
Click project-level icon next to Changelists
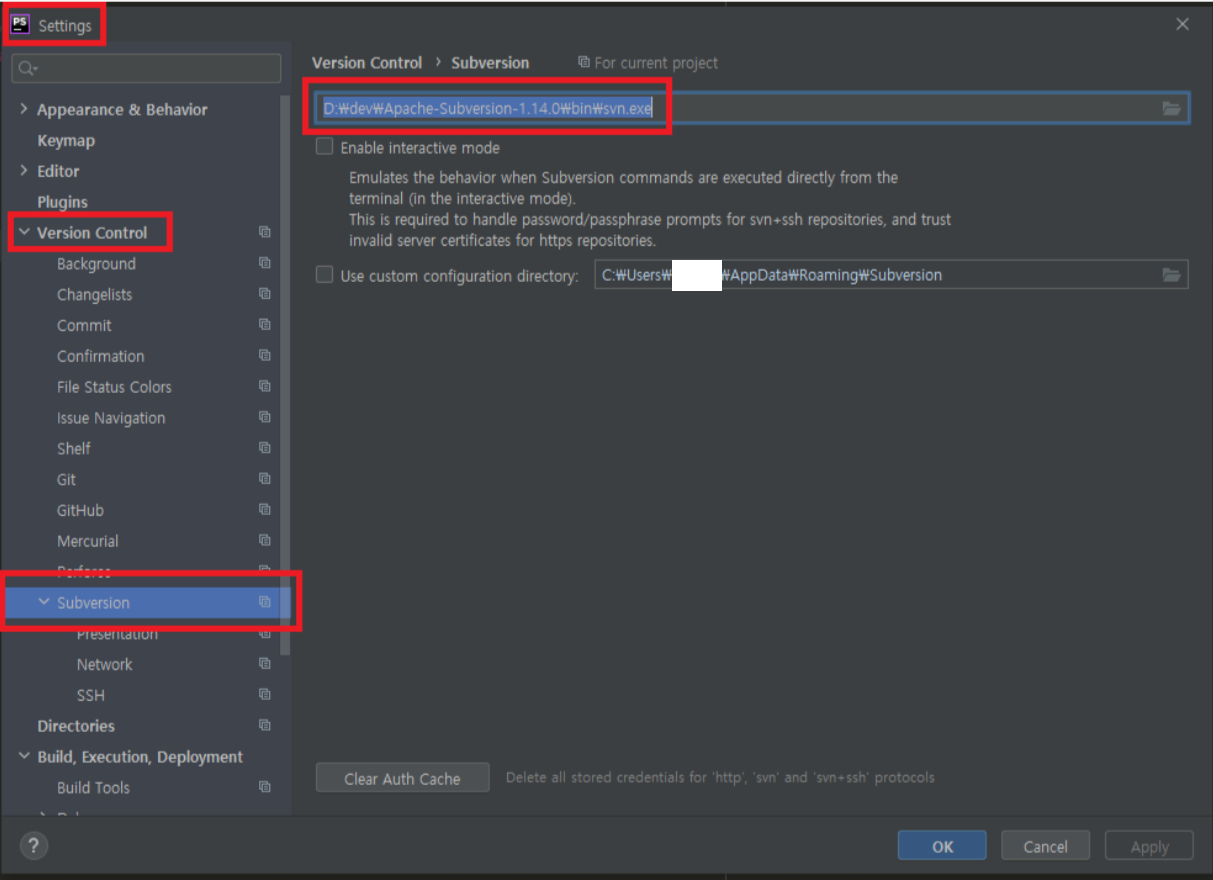[264, 294]
